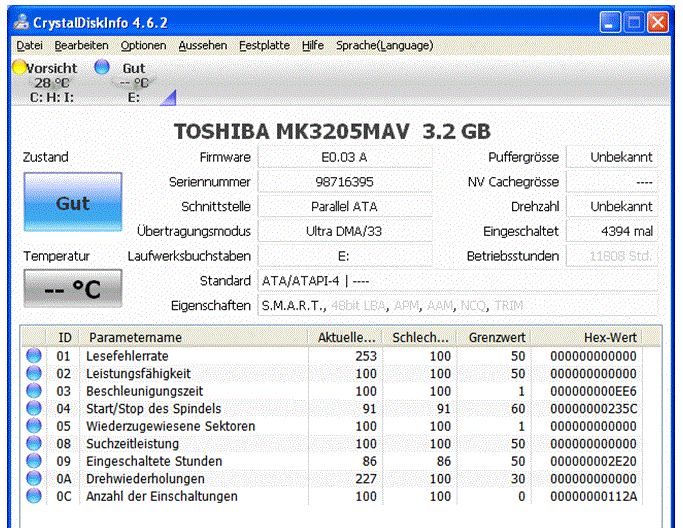Viewport: 683px width, 528px height.
Task: Click the status orb beside Start/Stop des Spindels
Action: 34,408
